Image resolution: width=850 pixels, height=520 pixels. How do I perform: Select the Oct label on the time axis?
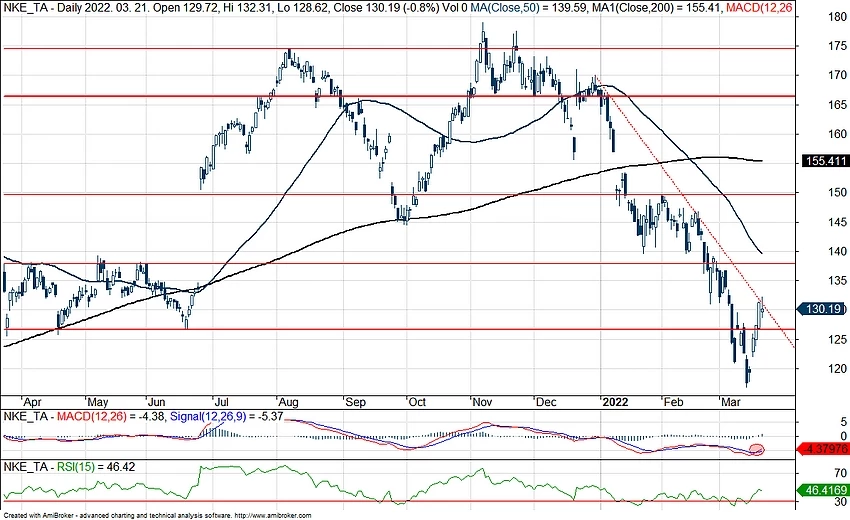(417, 402)
